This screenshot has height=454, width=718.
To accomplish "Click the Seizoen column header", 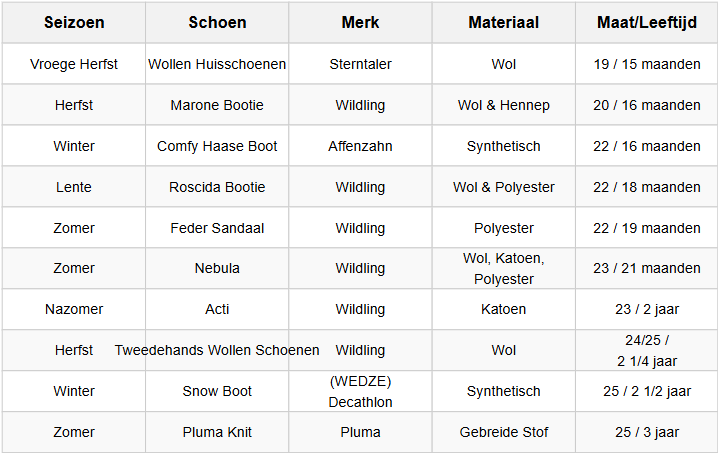I will coord(74,23).
